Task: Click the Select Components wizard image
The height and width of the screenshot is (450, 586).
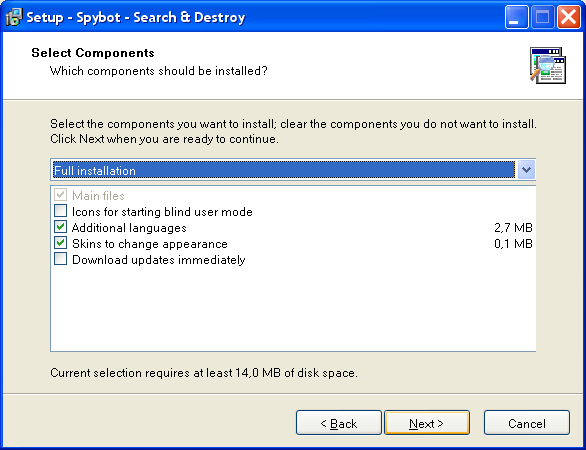Action: pos(548,65)
